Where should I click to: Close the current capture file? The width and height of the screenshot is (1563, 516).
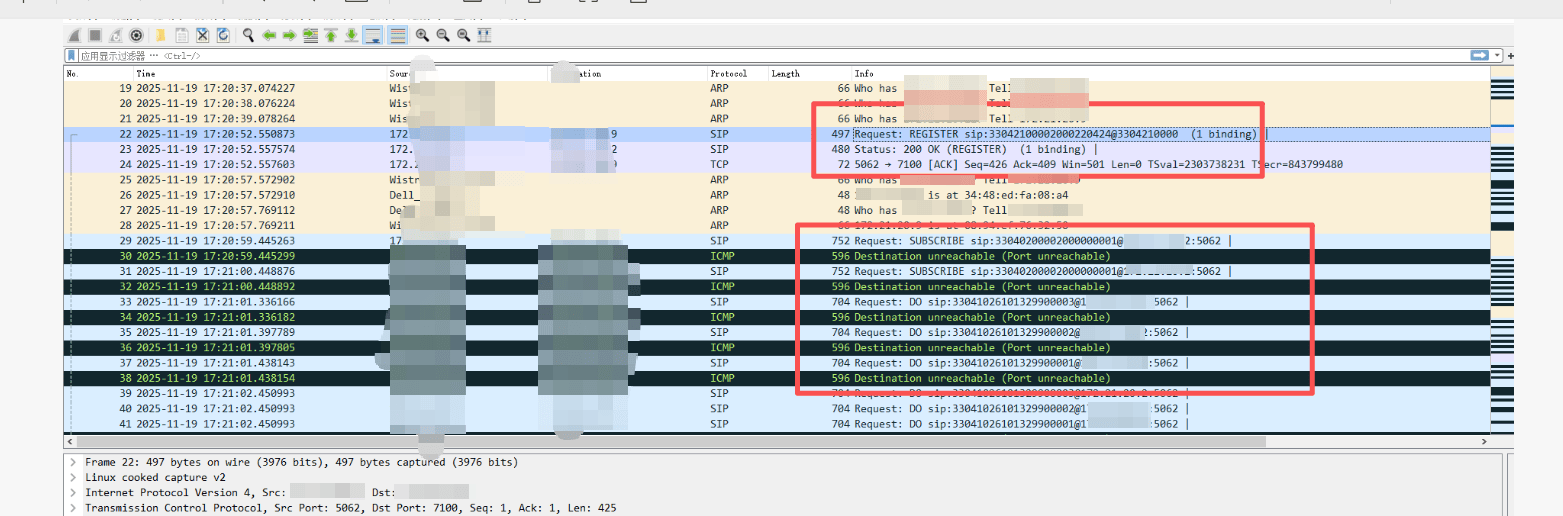point(202,35)
